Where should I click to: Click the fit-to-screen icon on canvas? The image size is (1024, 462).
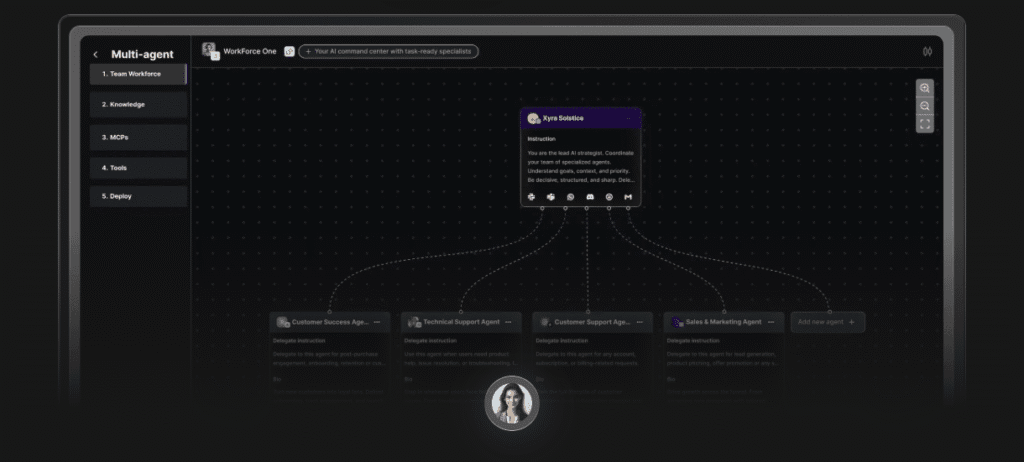click(x=925, y=124)
